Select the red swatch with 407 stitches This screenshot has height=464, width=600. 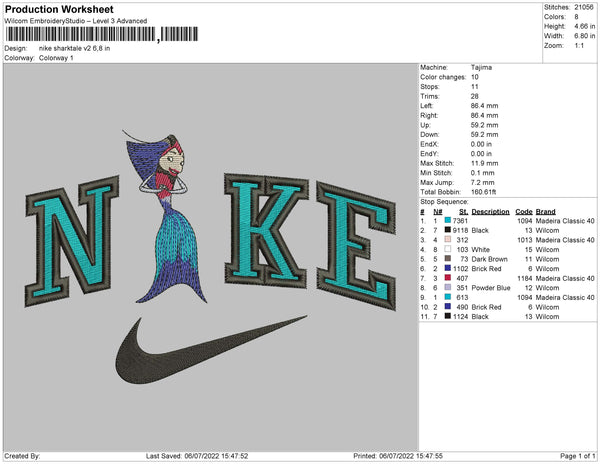click(448, 278)
